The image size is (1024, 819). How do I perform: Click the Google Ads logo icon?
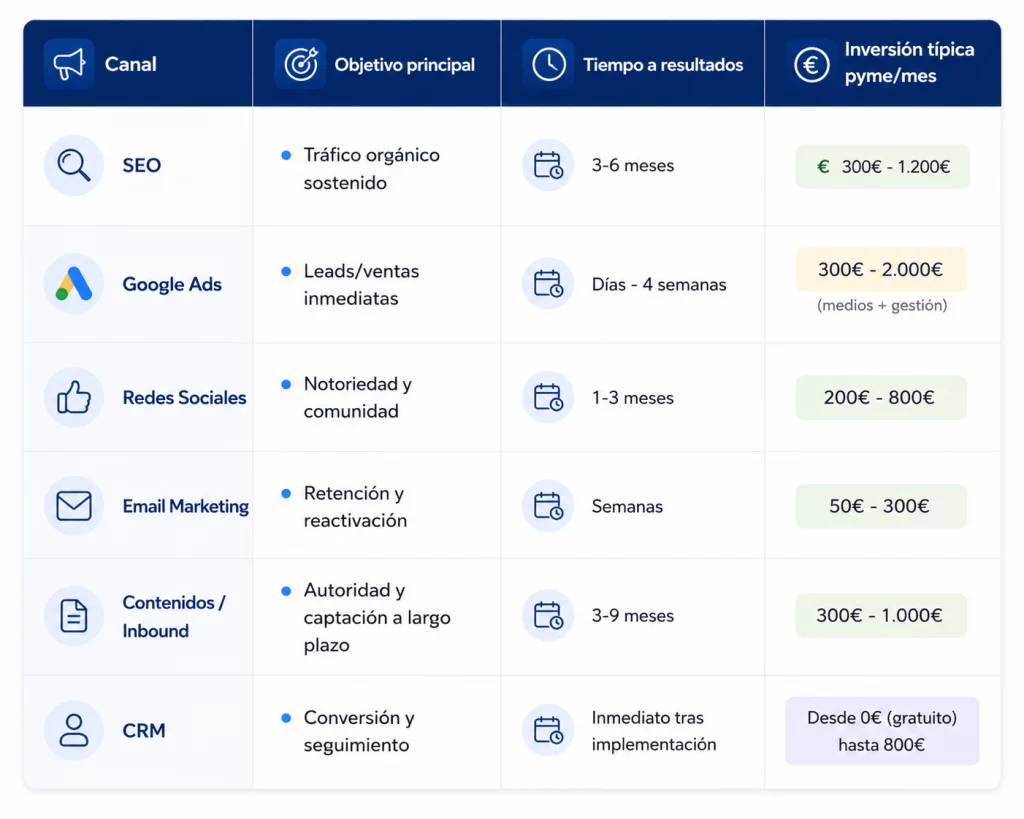pyautogui.click(x=74, y=284)
